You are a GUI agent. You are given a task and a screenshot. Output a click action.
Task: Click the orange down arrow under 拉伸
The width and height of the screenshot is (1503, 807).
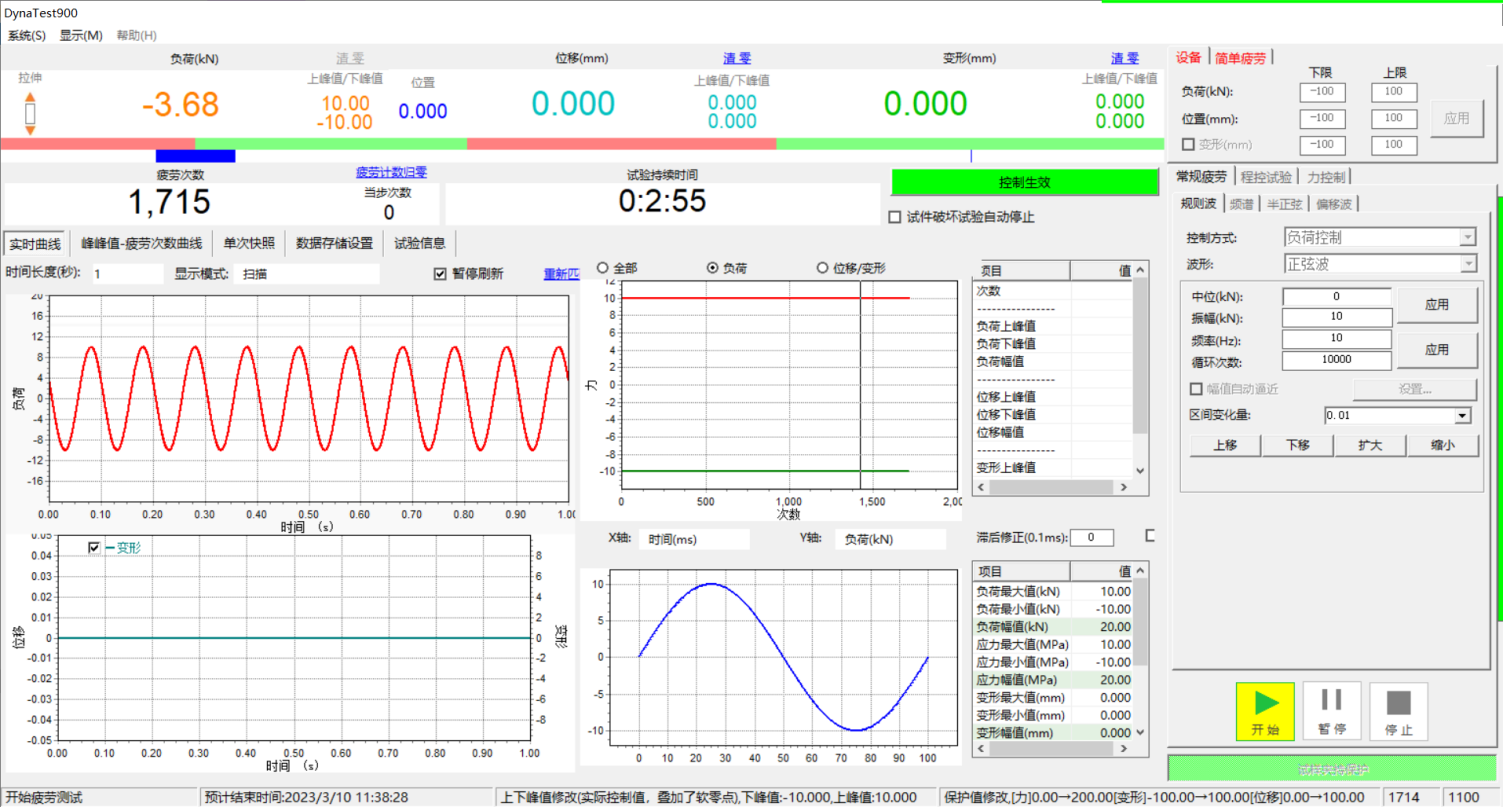[30, 130]
